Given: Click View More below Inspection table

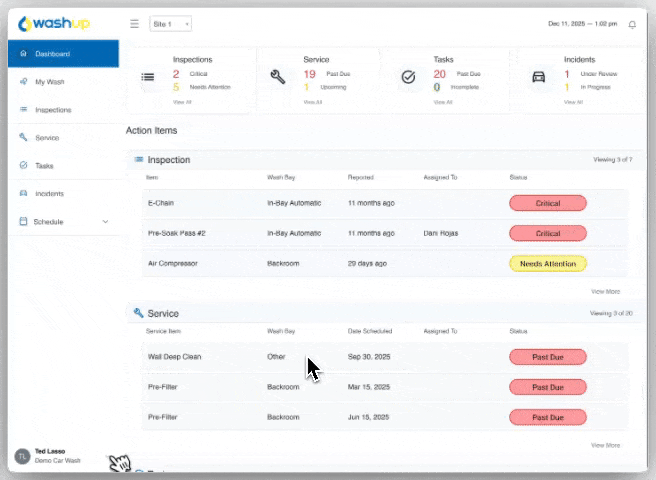Looking at the screenshot, I should click(605, 291).
